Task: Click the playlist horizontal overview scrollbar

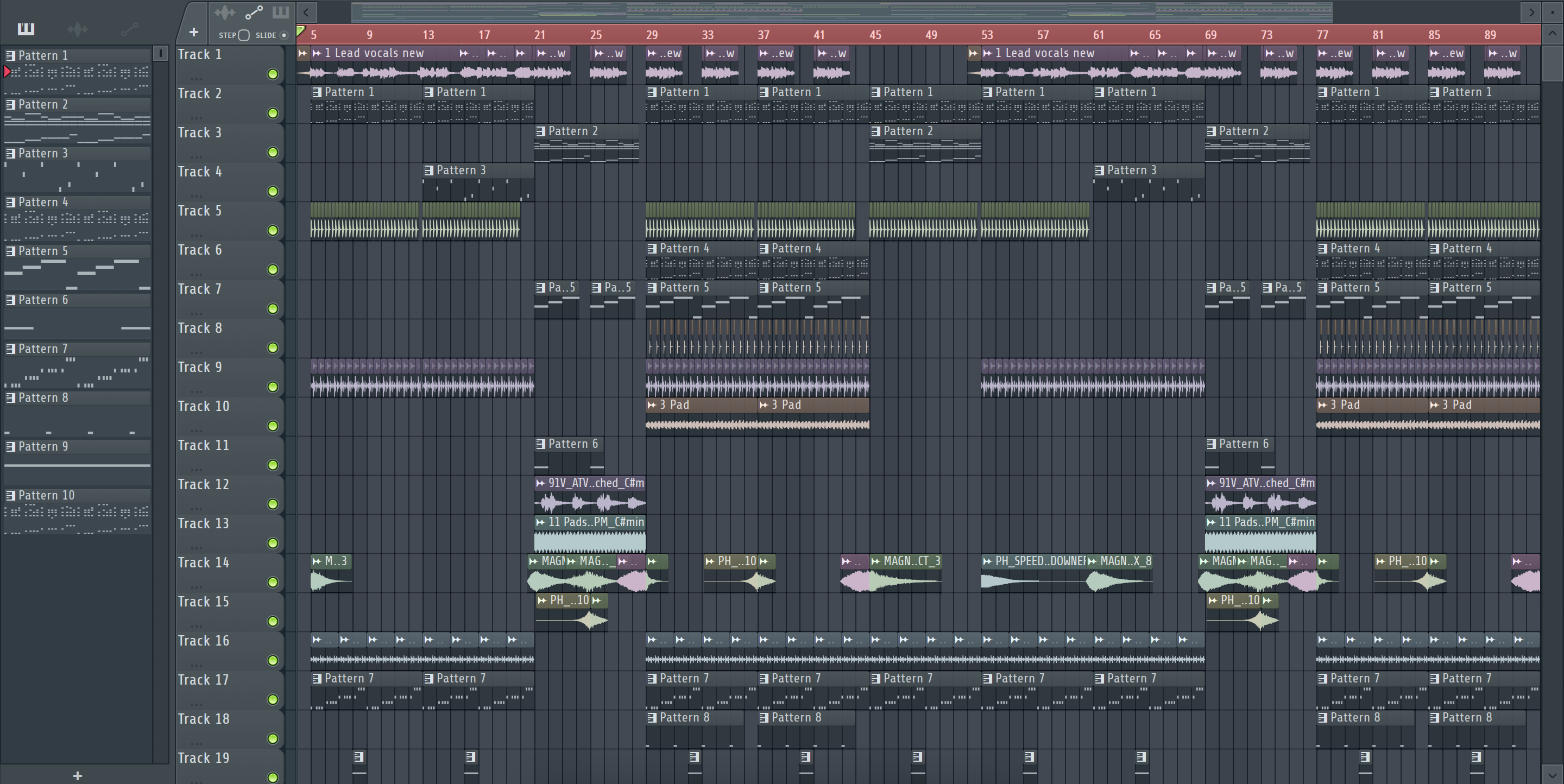Action: point(842,11)
